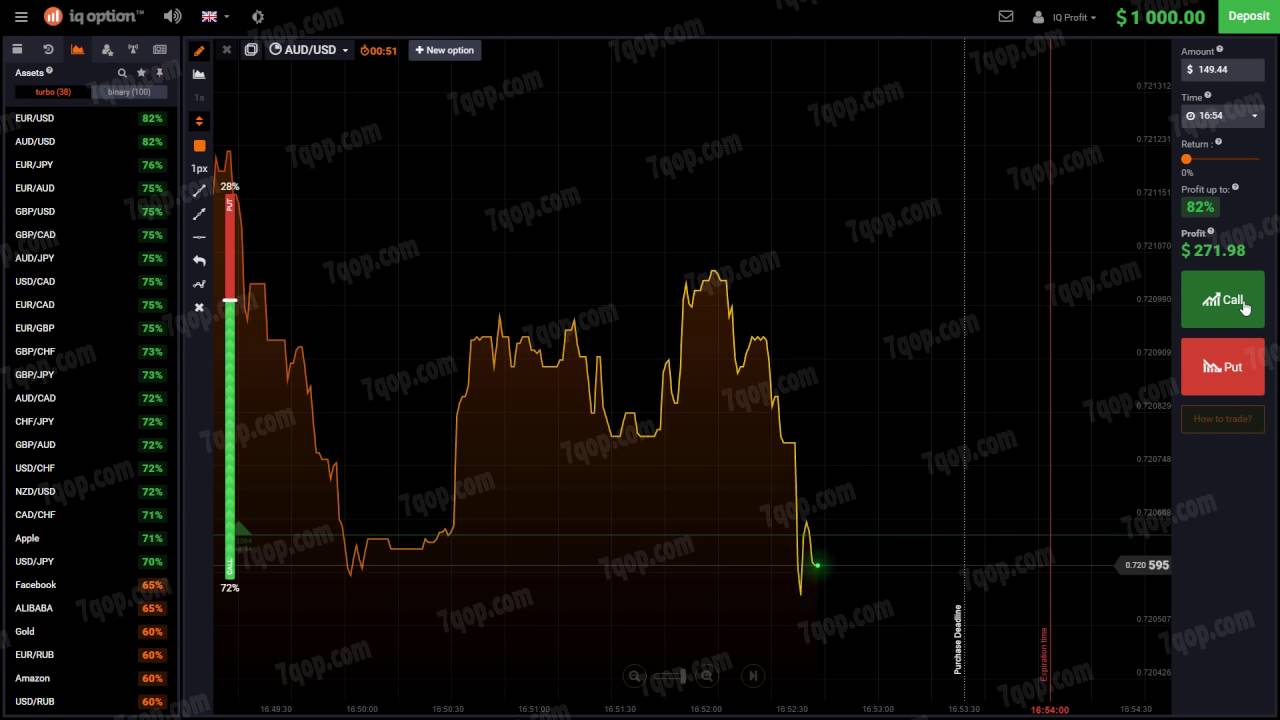Buy a Call option
This screenshot has height=720, width=1280.
(x=1222, y=299)
